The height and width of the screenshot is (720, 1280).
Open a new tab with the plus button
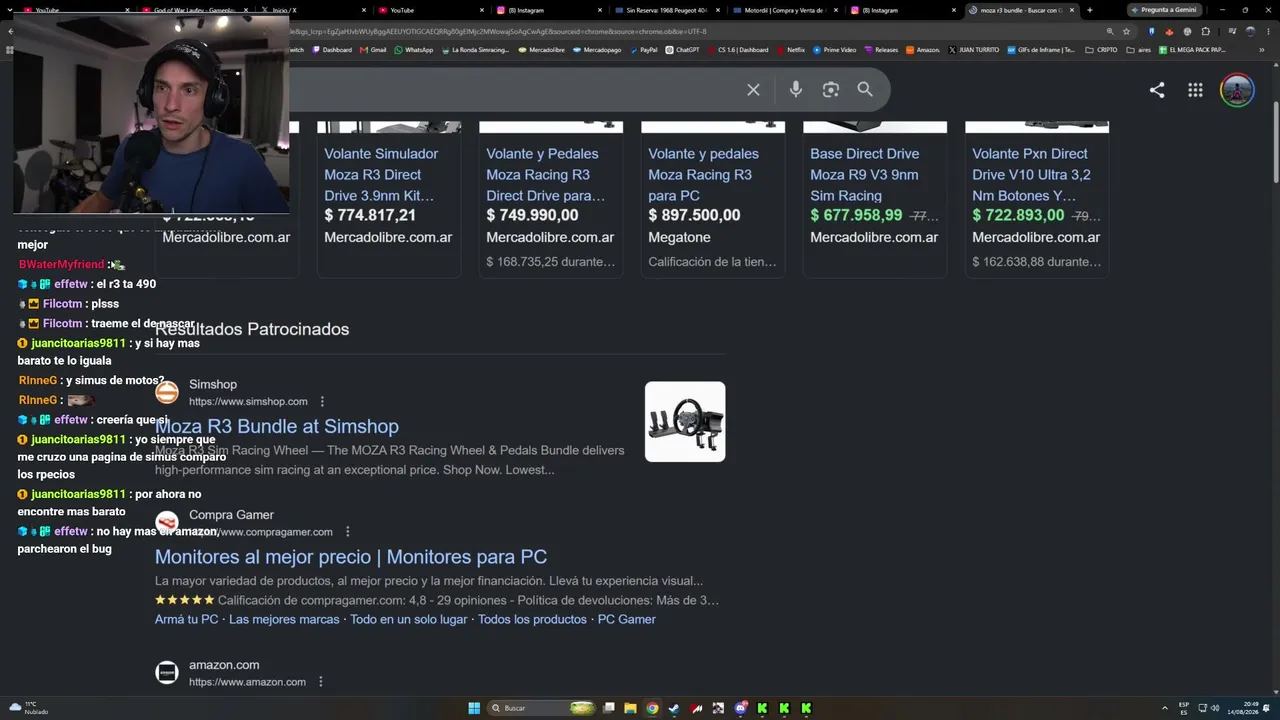click(x=1089, y=10)
